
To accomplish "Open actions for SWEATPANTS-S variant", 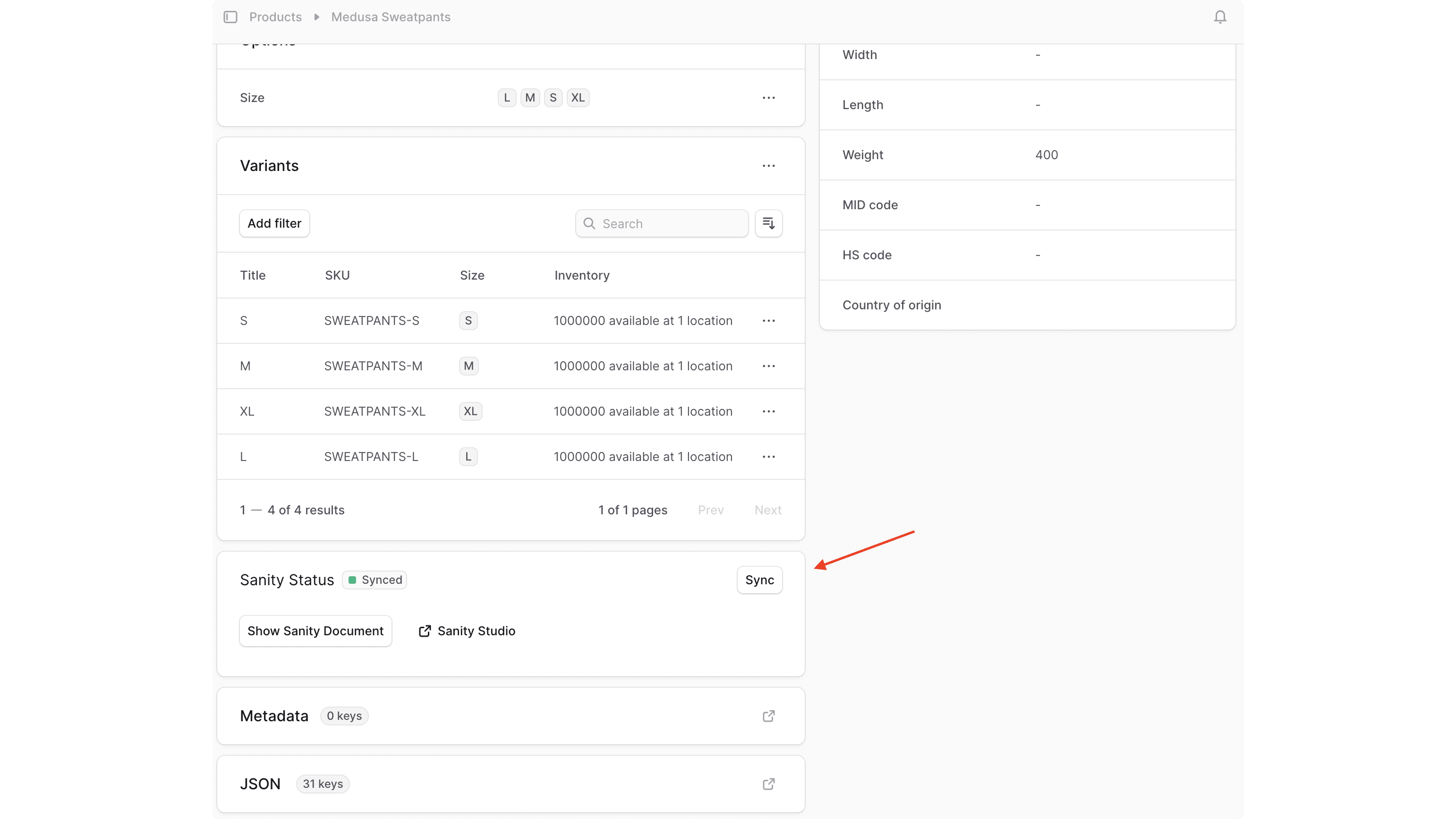I will click(x=769, y=321).
